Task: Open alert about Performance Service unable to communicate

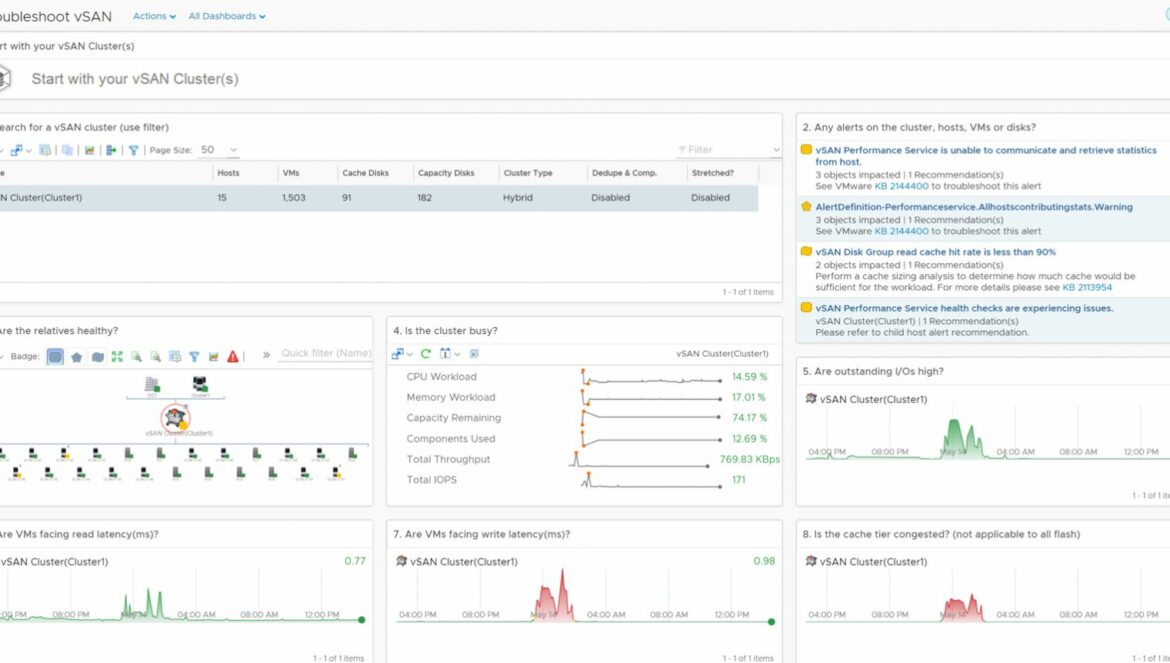Action: 986,156
